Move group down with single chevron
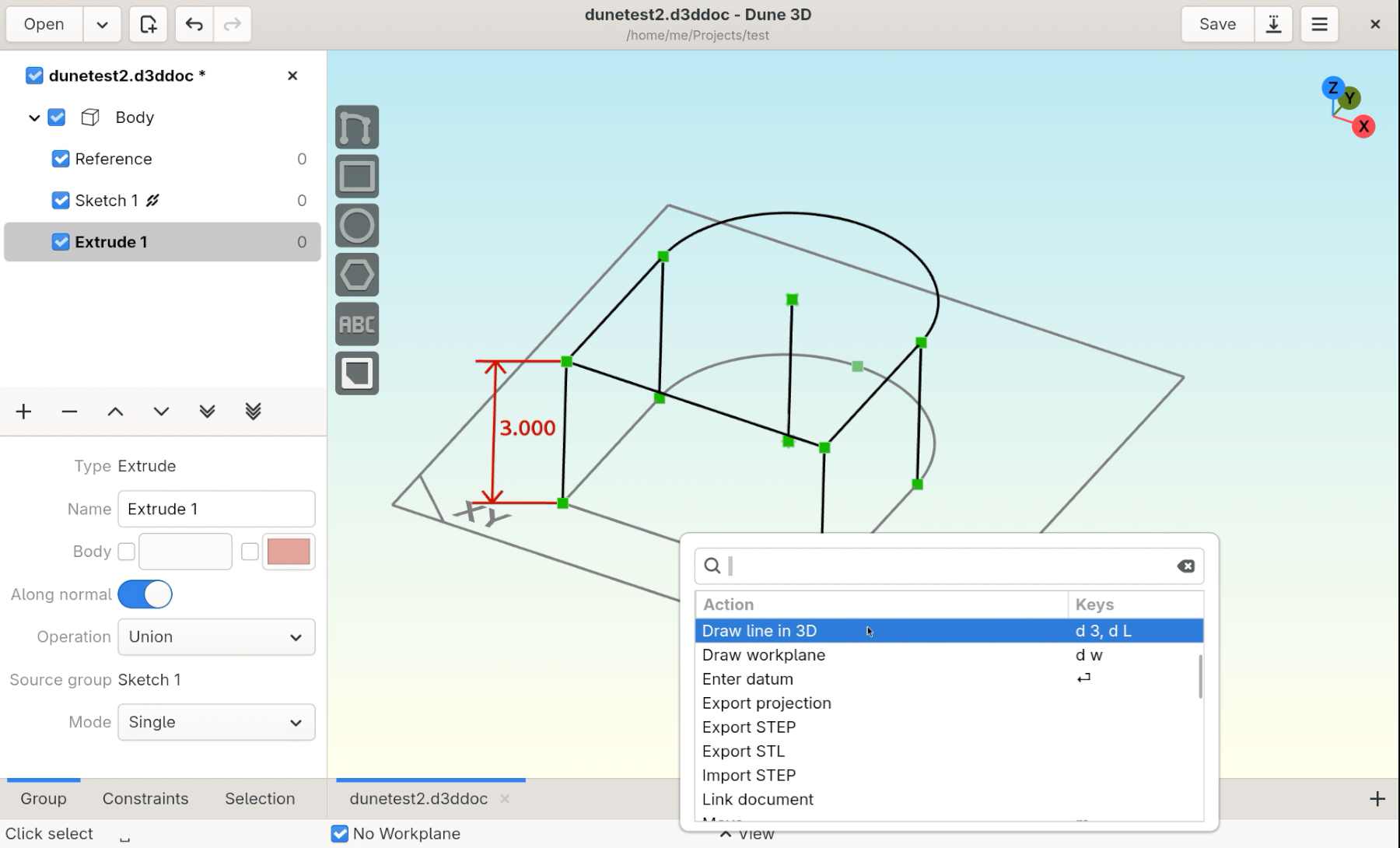 click(161, 412)
